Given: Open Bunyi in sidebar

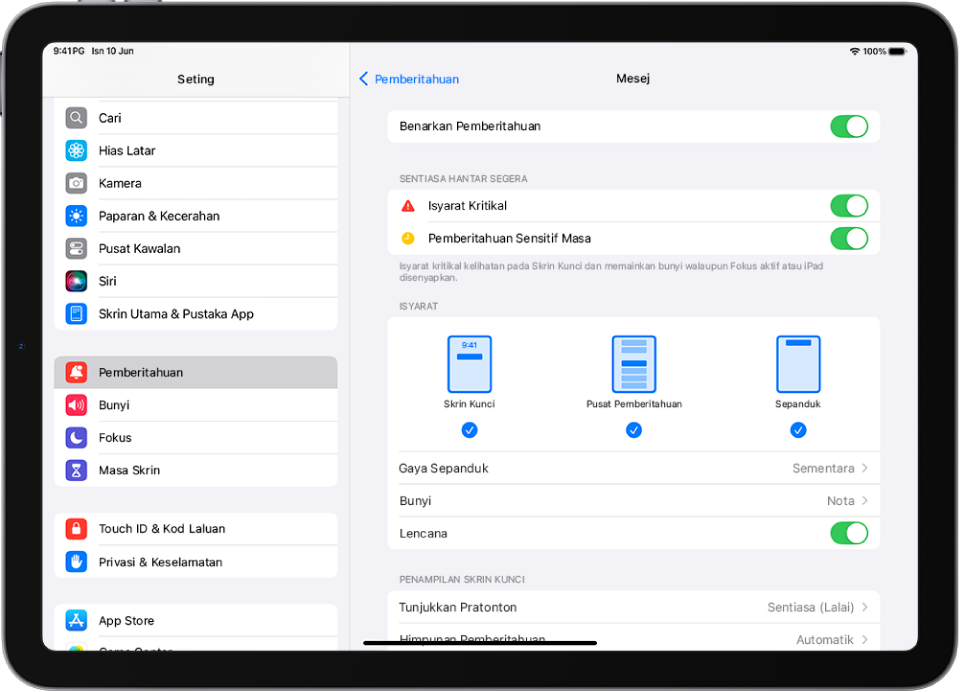Looking at the screenshot, I should pos(196,404).
